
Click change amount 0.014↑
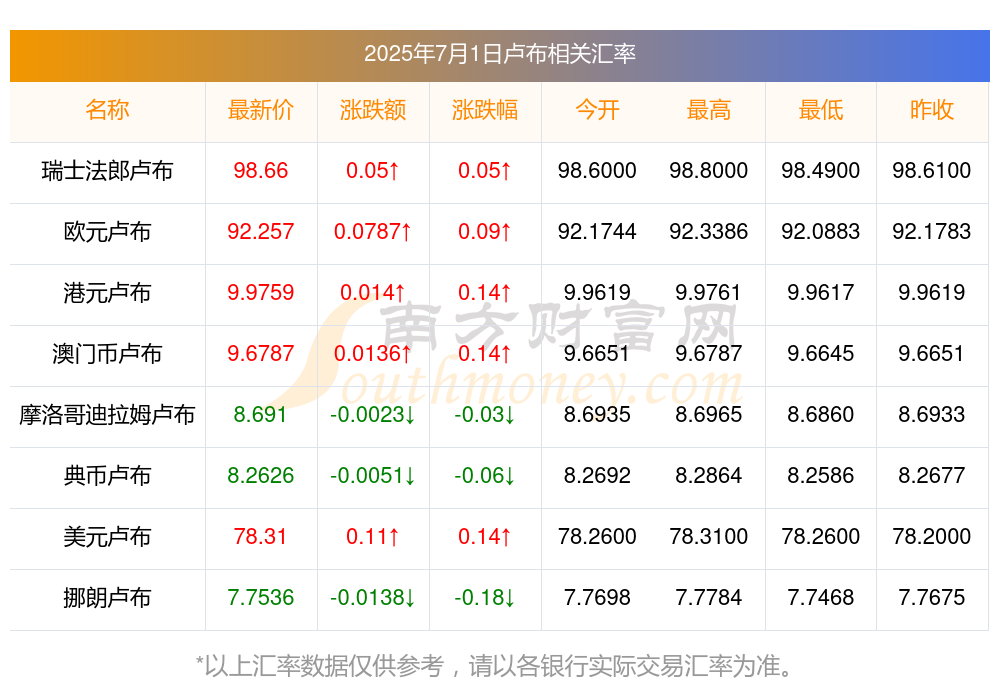tap(372, 292)
